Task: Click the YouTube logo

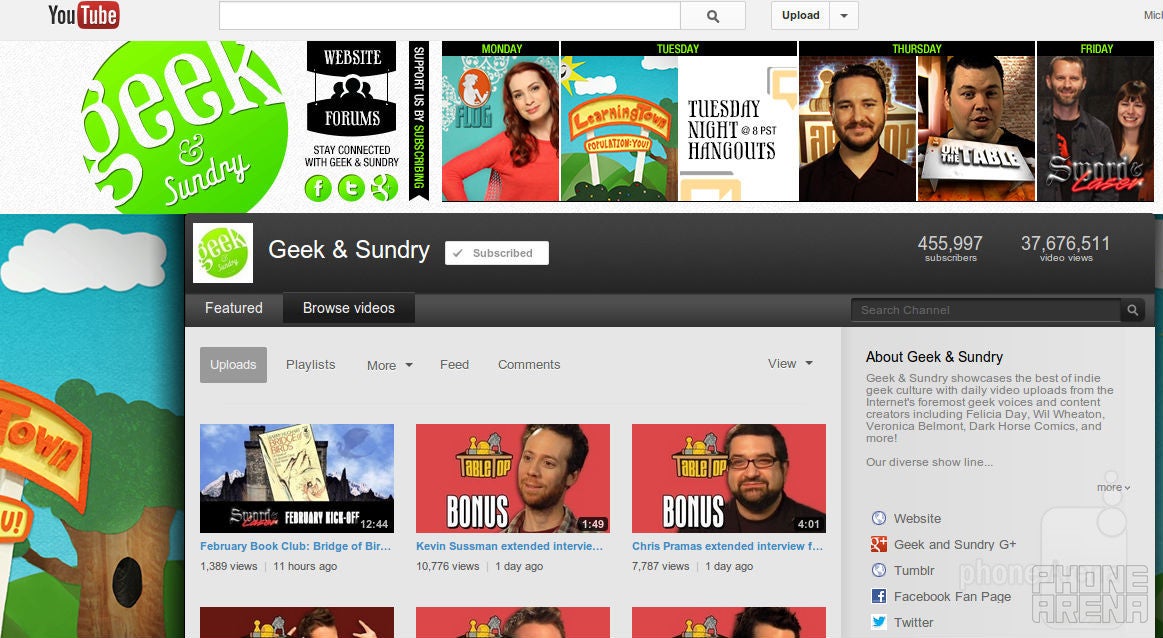Action: tap(83, 15)
